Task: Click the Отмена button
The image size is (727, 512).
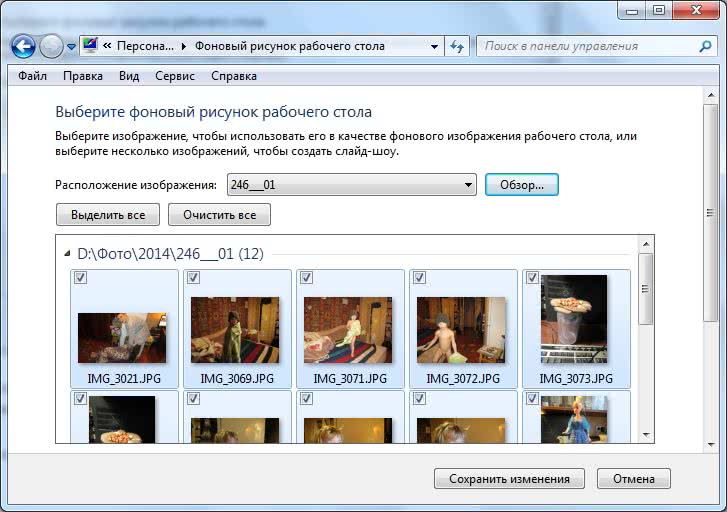Action: tap(634, 479)
